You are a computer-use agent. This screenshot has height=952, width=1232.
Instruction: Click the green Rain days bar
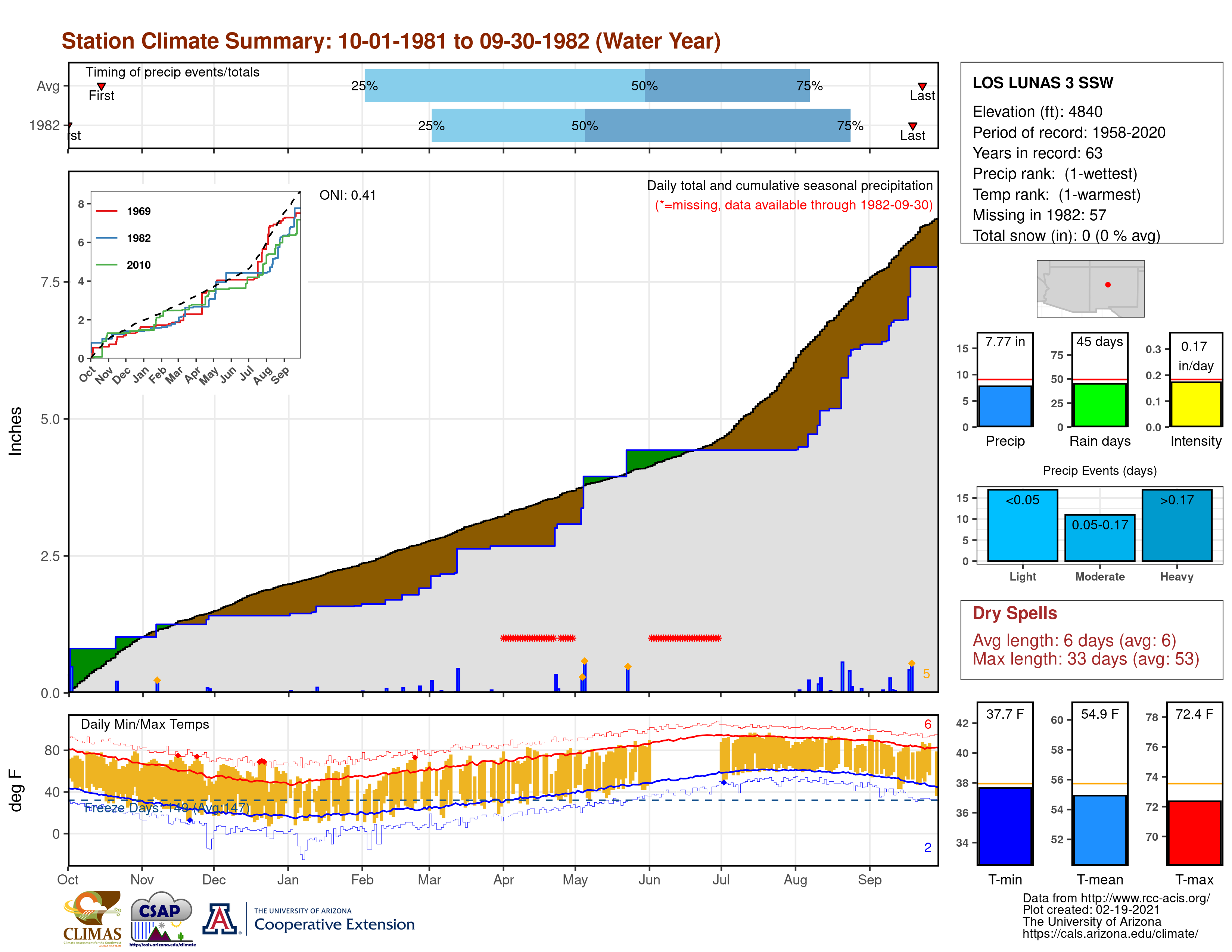(x=1100, y=405)
